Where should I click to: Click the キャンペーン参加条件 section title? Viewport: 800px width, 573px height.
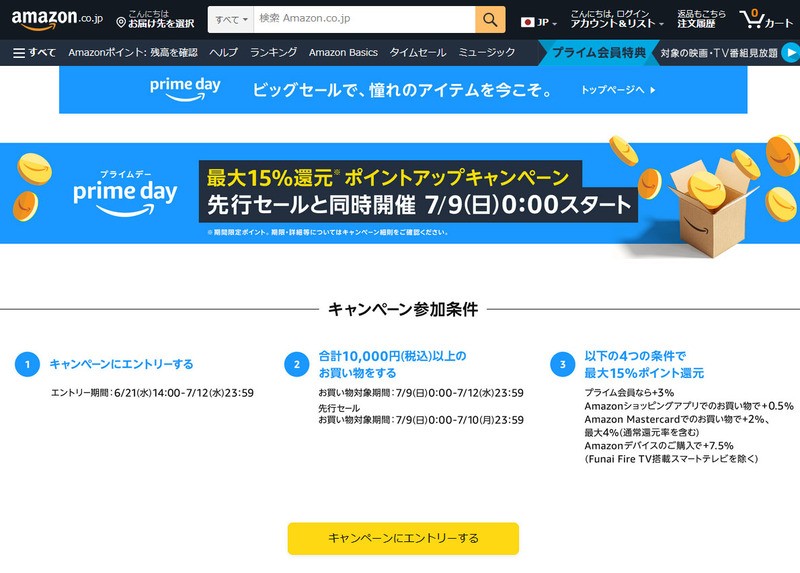point(403,309)
